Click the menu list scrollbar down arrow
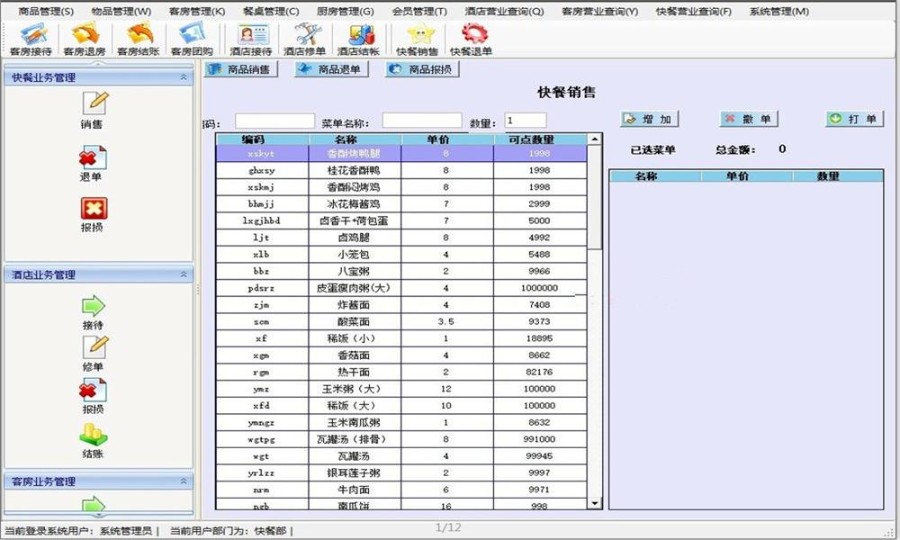Viewport: 900px width, 540px height. coord(595,503)
